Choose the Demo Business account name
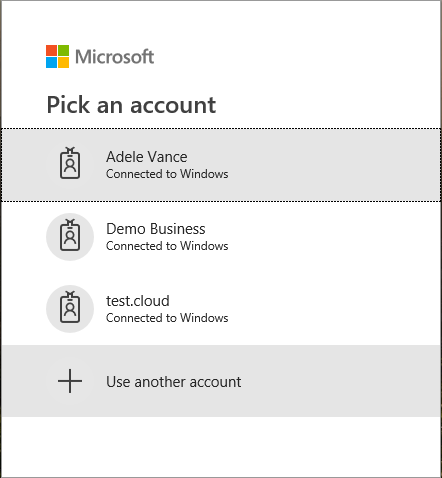 [156, 229]
